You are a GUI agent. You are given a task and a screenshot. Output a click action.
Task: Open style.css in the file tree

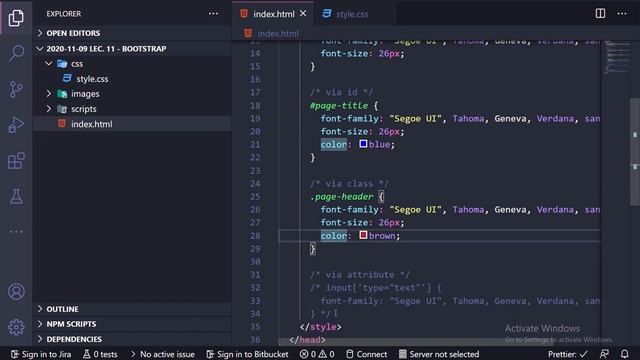pyautogui.click(x=132, y=79)
